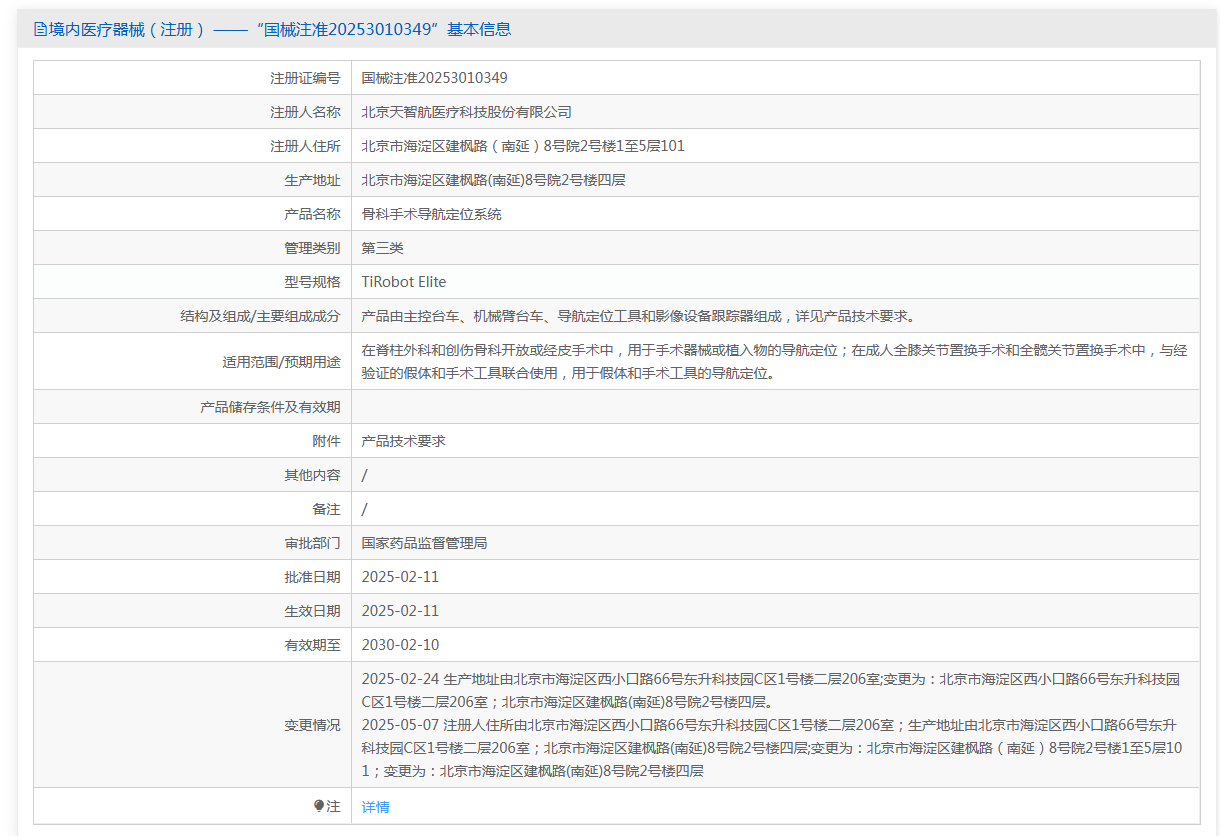Click the 2025-05-07 change record entry

(x=770, y=748)
